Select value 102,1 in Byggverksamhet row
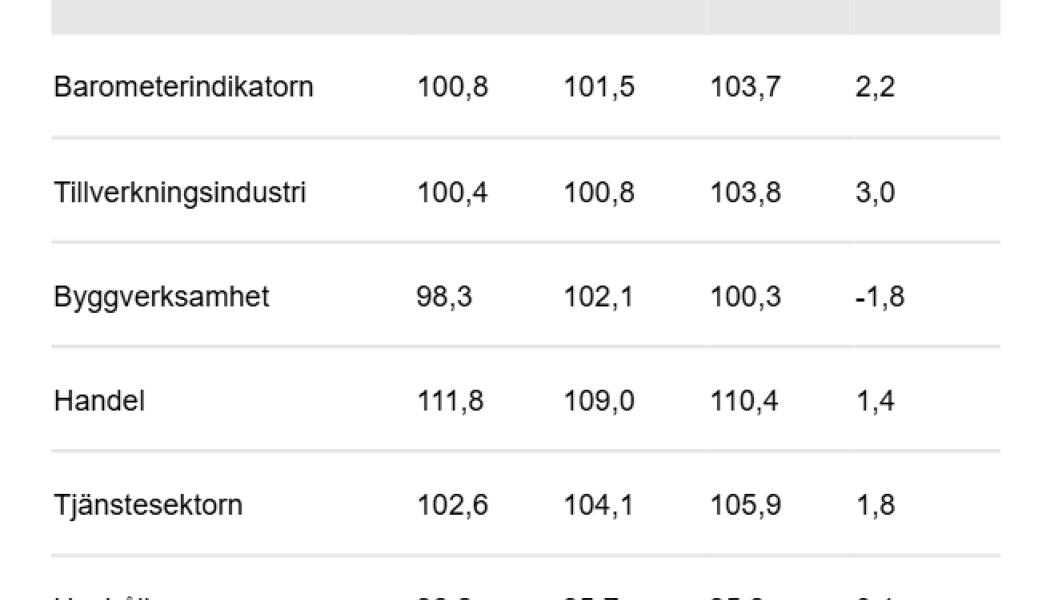This screenshot has height=600, width=1050. click(x=599, y=297)
